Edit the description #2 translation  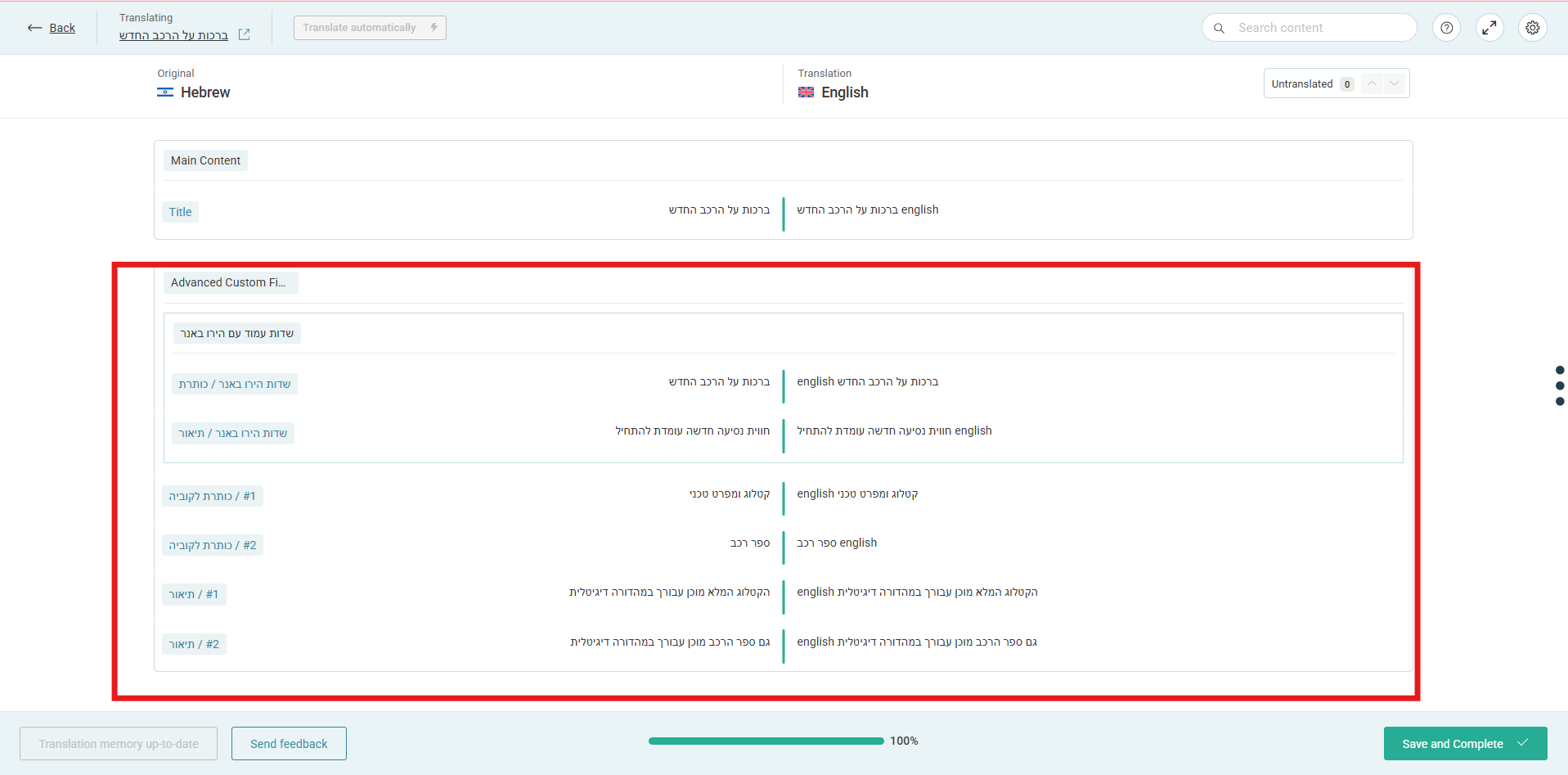pyautogui.click(x=917, y=642)
